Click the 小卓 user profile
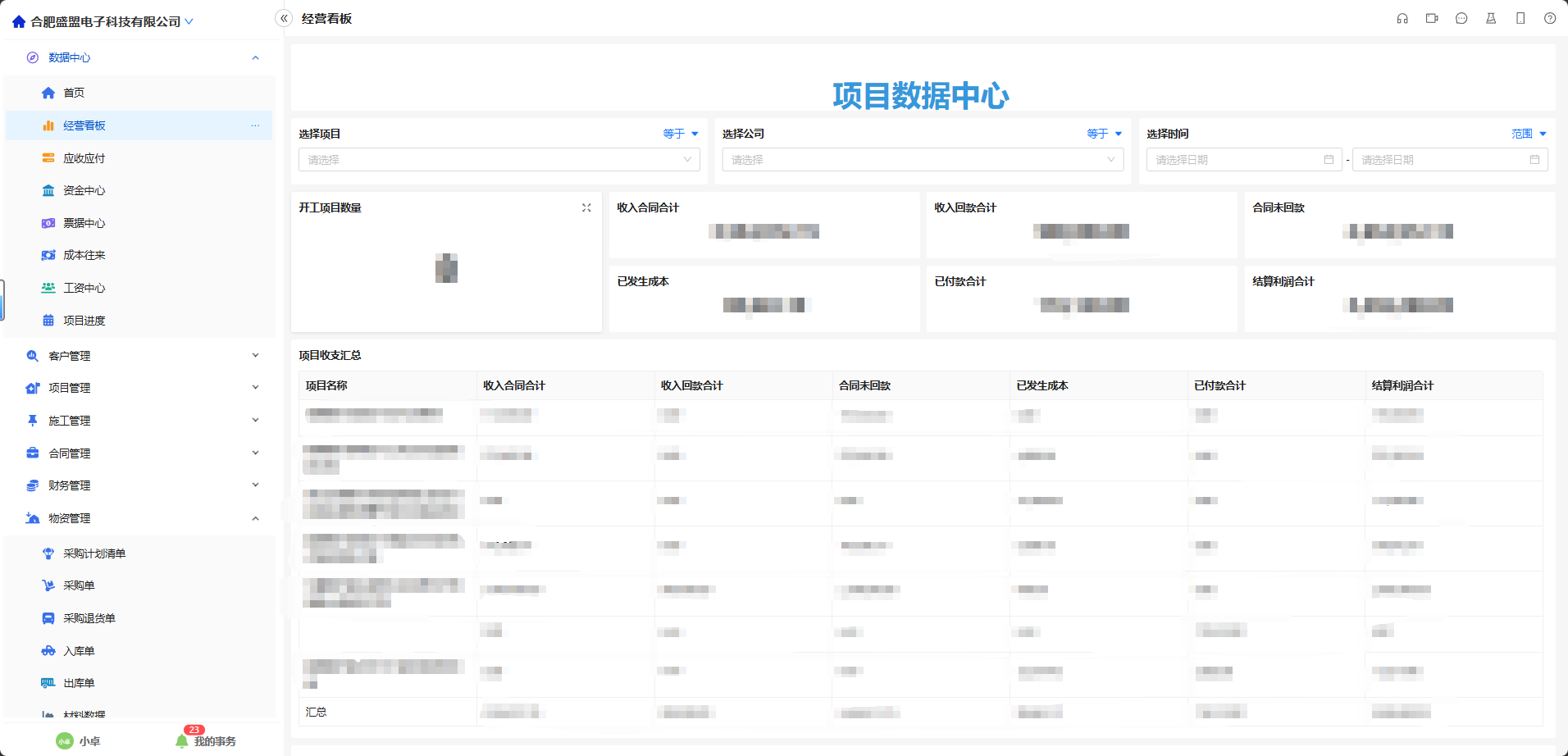The width and height of the screenshot is (1568, 756). pyautogui.click(x=79, y=741)
